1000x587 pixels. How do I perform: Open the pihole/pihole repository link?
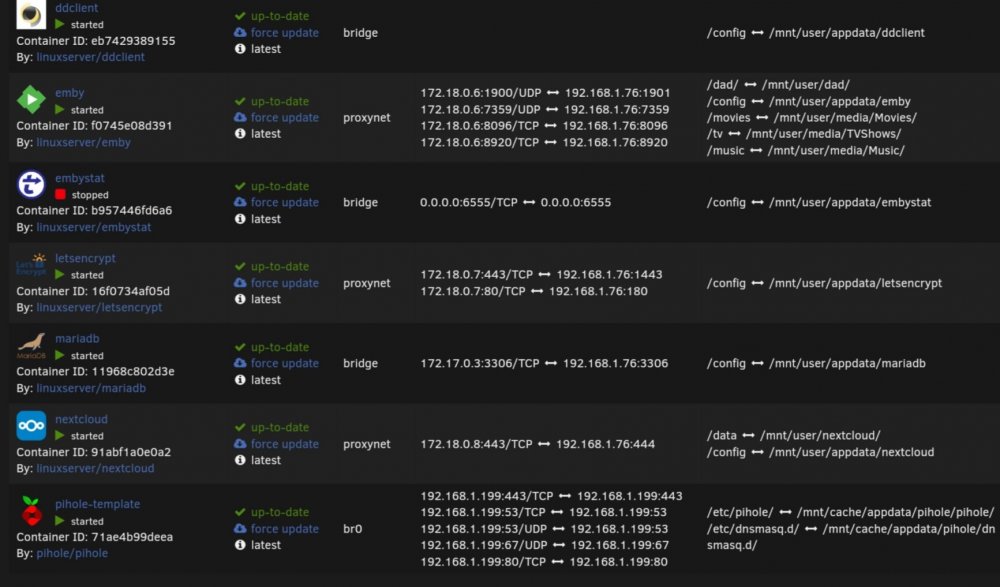(x=72, y=553)
